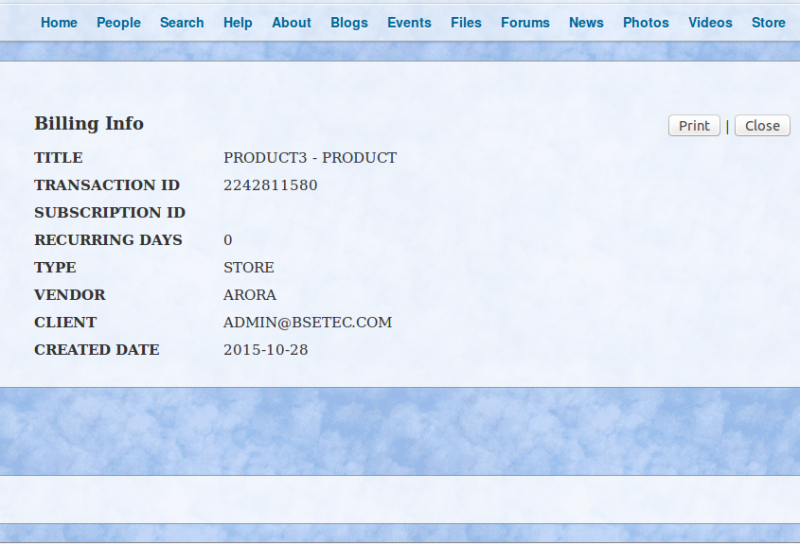Viewport: 800px width, 544px height.
Task: Open the Files section
Action: 466,23
